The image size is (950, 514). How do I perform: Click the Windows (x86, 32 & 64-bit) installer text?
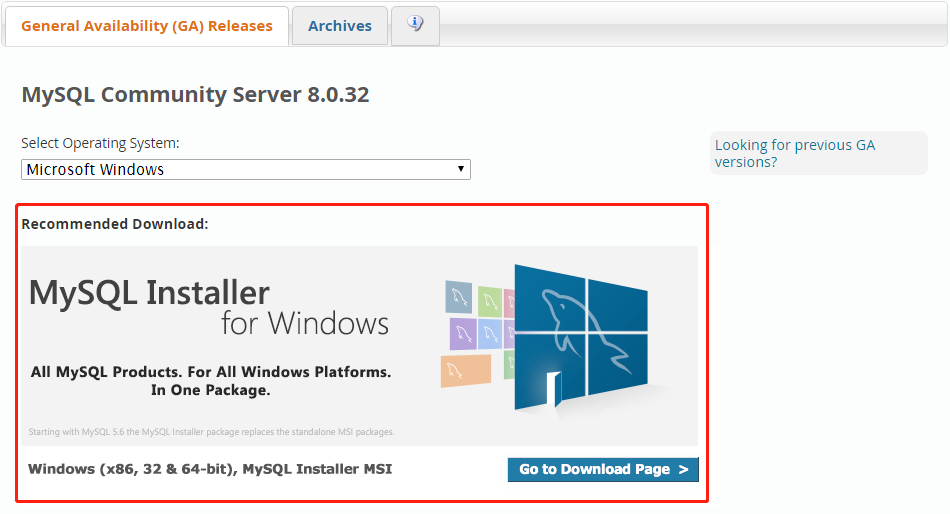click(x=210, y=469)
